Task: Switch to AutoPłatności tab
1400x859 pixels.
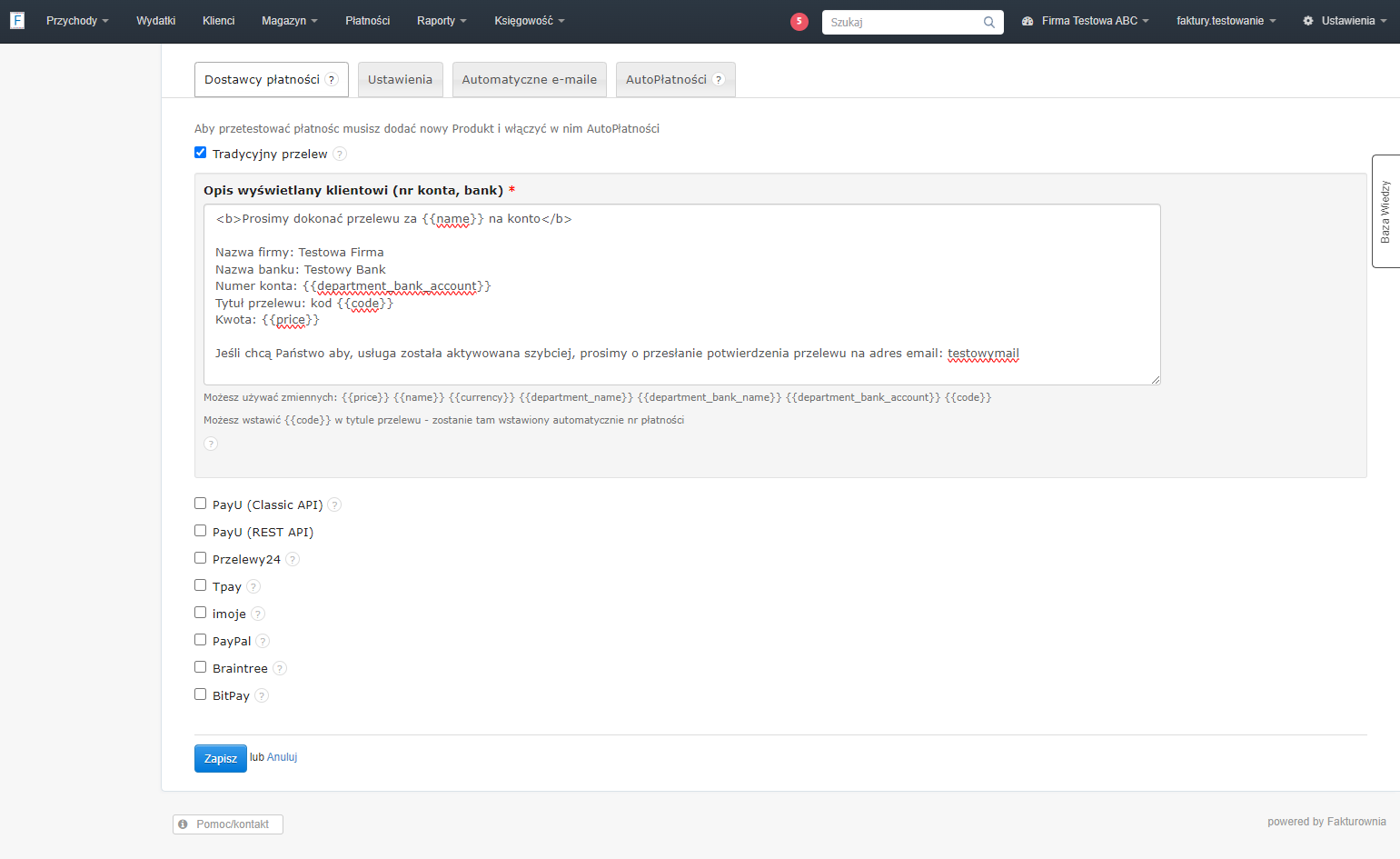Action: coord(676,79)
